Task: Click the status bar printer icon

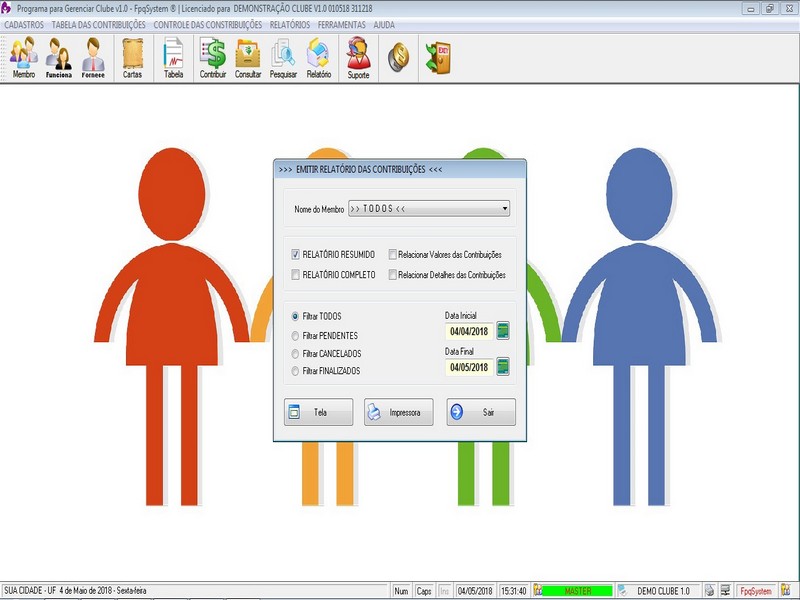Action: tap(710, 591)
